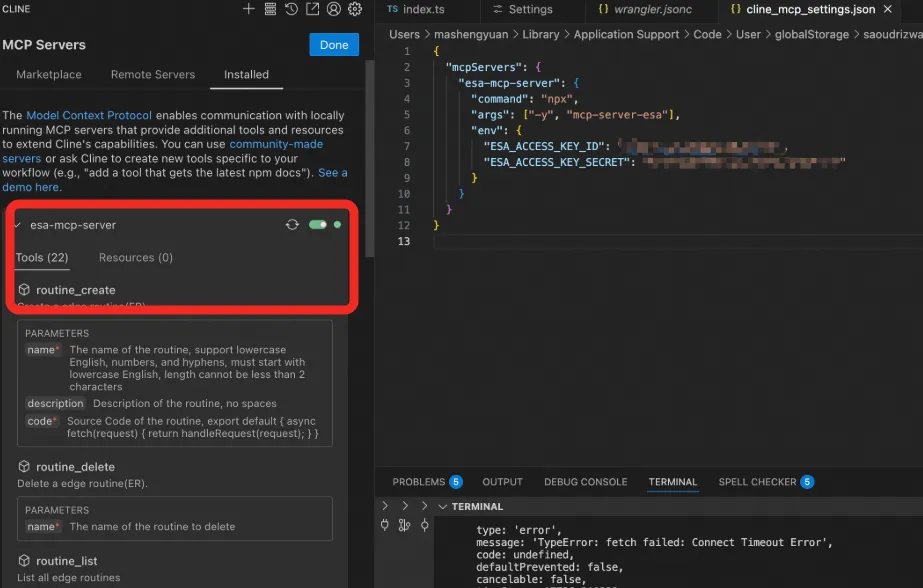Screen dimensions: 923x588
Task: Click the Cline panel vertical scrollbar
Action: pos(370,159)
